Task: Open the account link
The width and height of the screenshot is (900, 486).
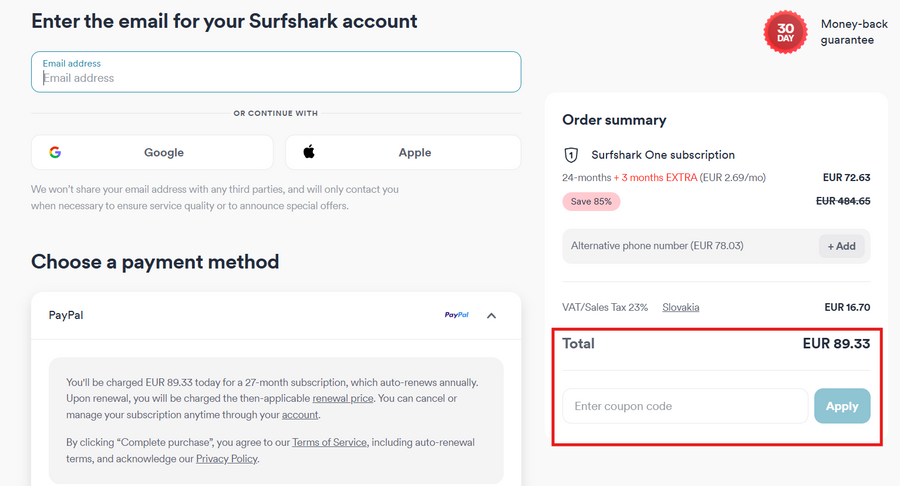Action: (x=299, y=414)
